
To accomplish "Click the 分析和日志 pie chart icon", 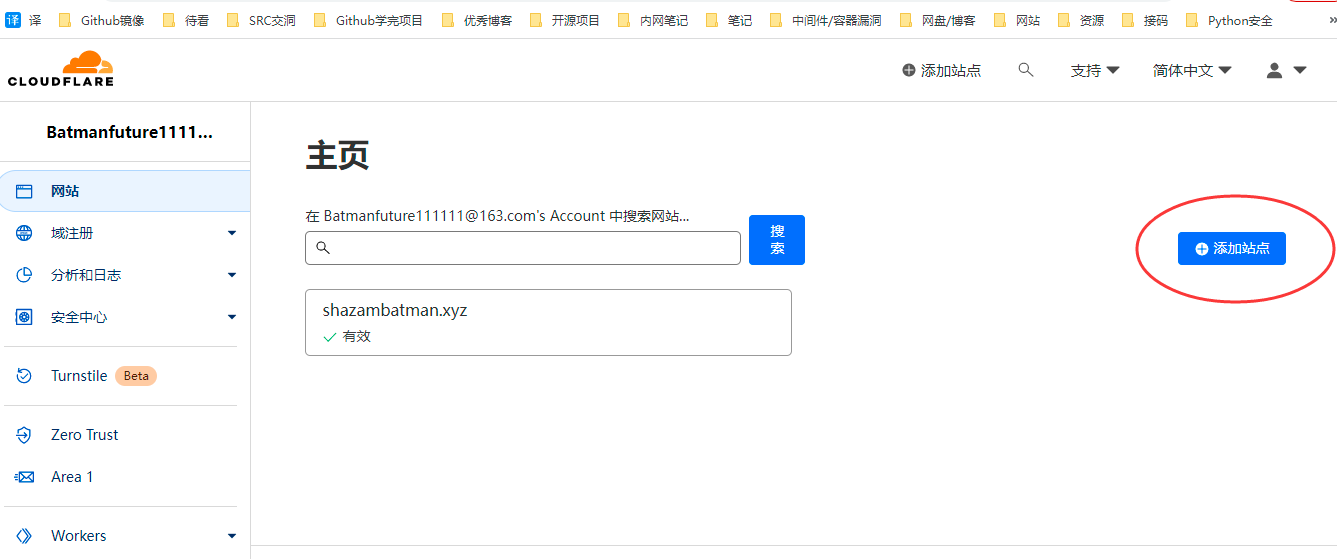I will [25, 275].
